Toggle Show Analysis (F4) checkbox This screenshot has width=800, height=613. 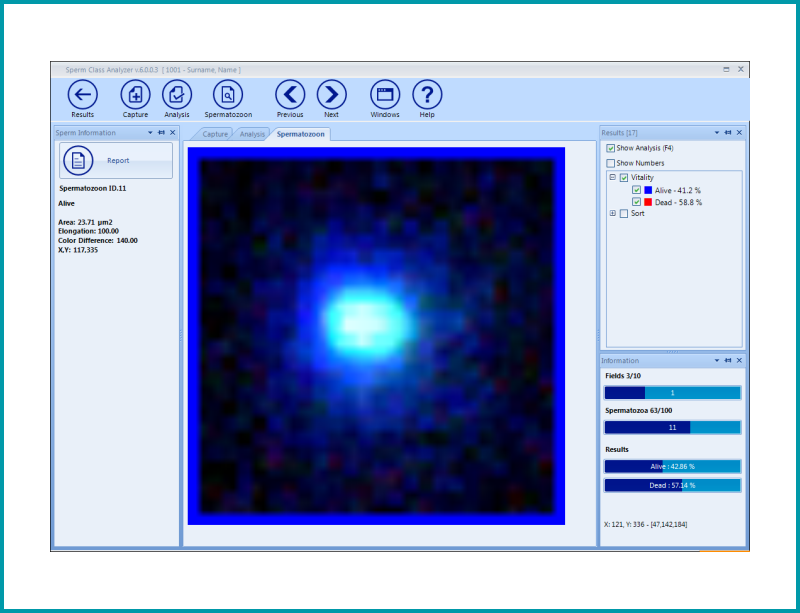610,148
